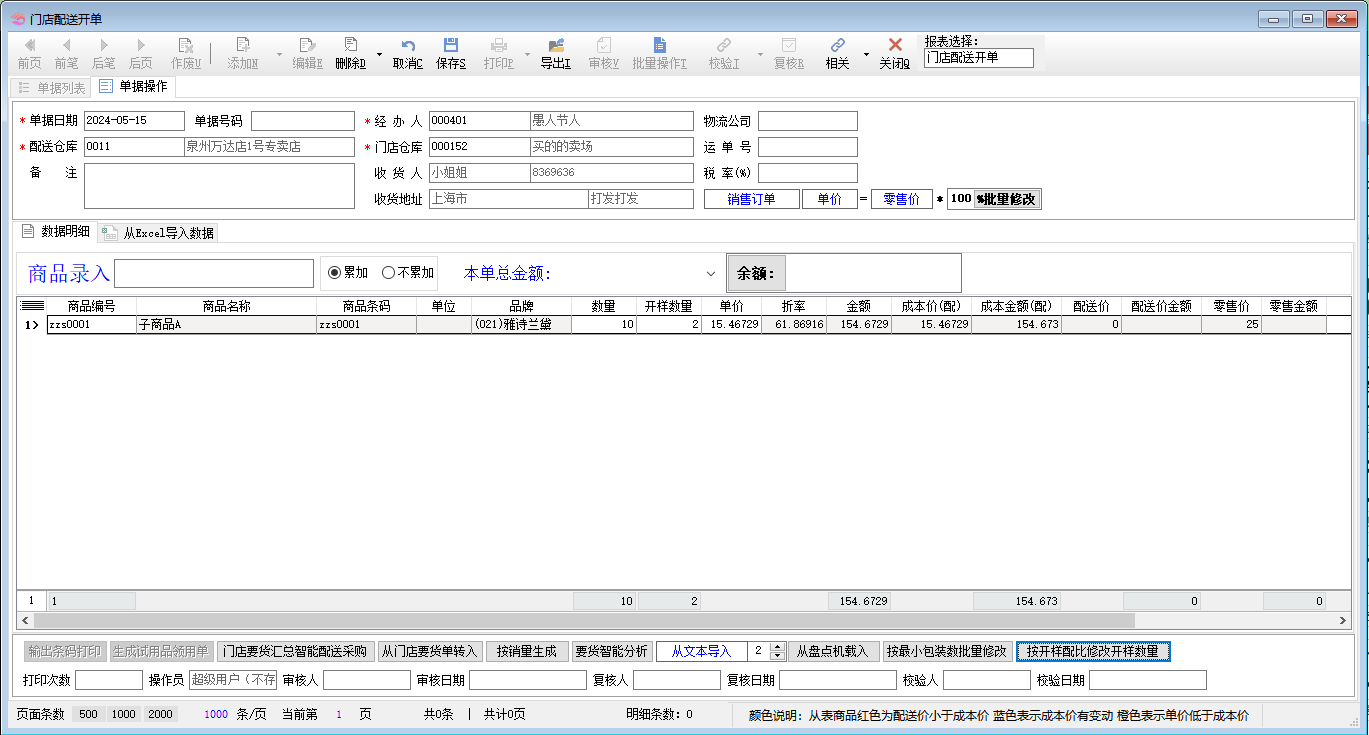Click the 按销量生成 button

tap(527, 651)
